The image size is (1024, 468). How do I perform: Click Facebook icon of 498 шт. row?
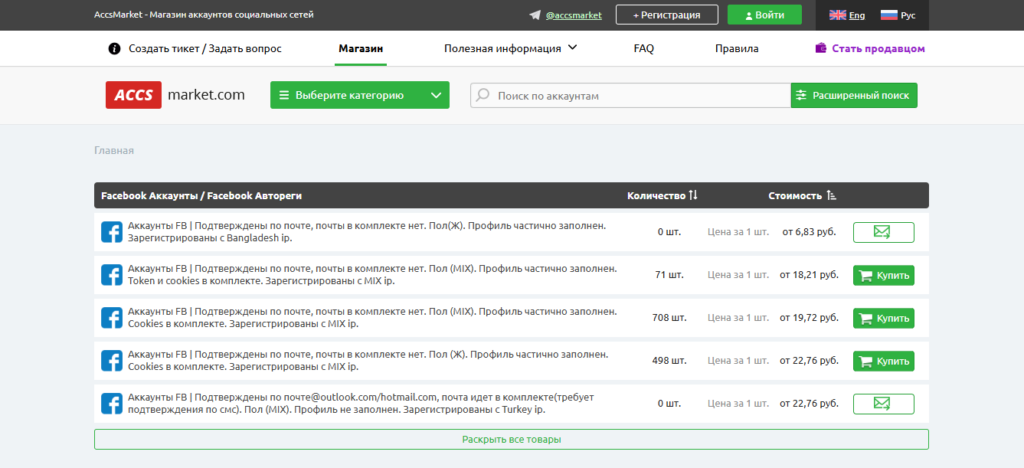click(x=112, y=360)
